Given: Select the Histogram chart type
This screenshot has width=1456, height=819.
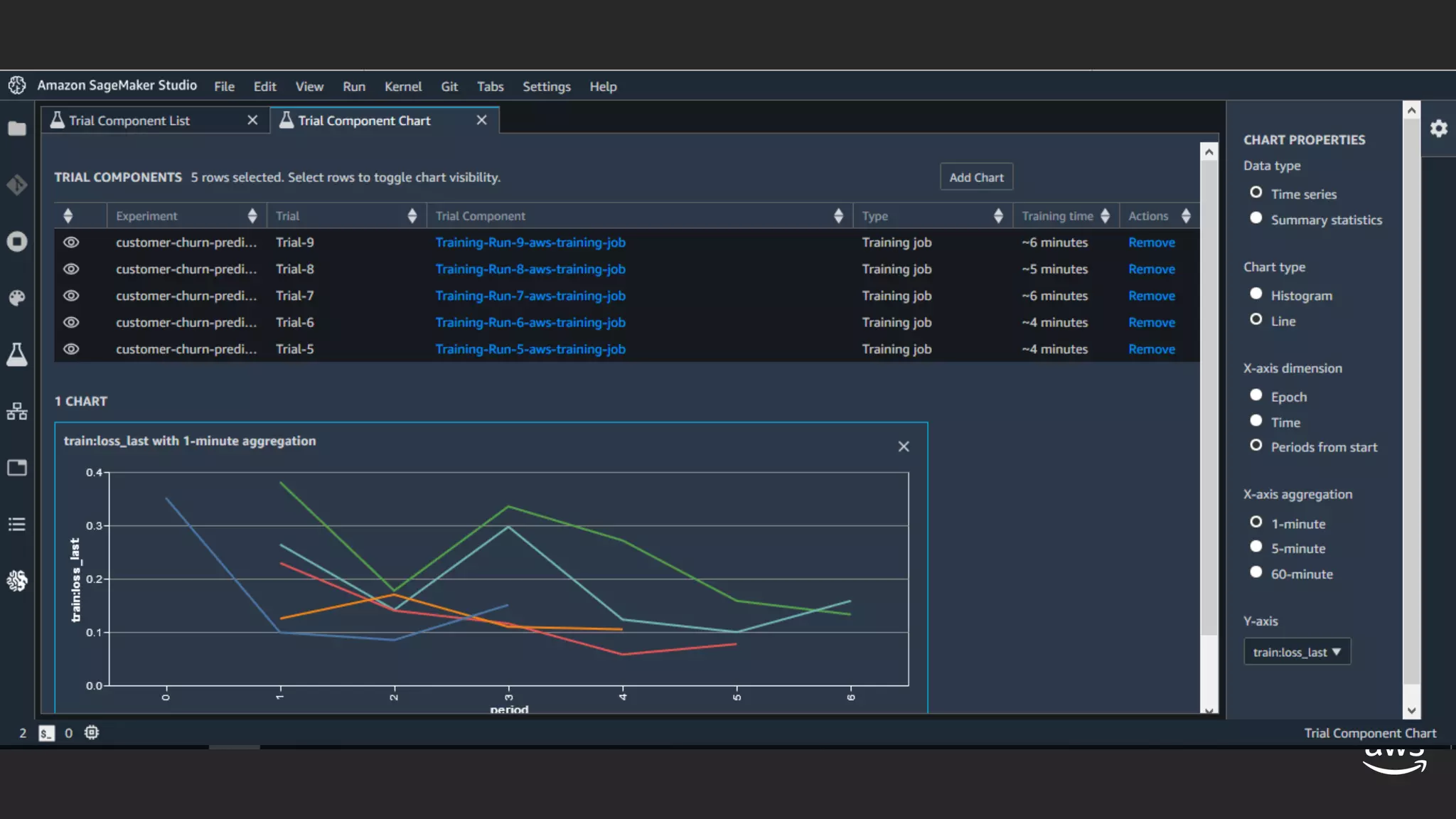Looking at the screenshot, I should tap(1256, 294).
